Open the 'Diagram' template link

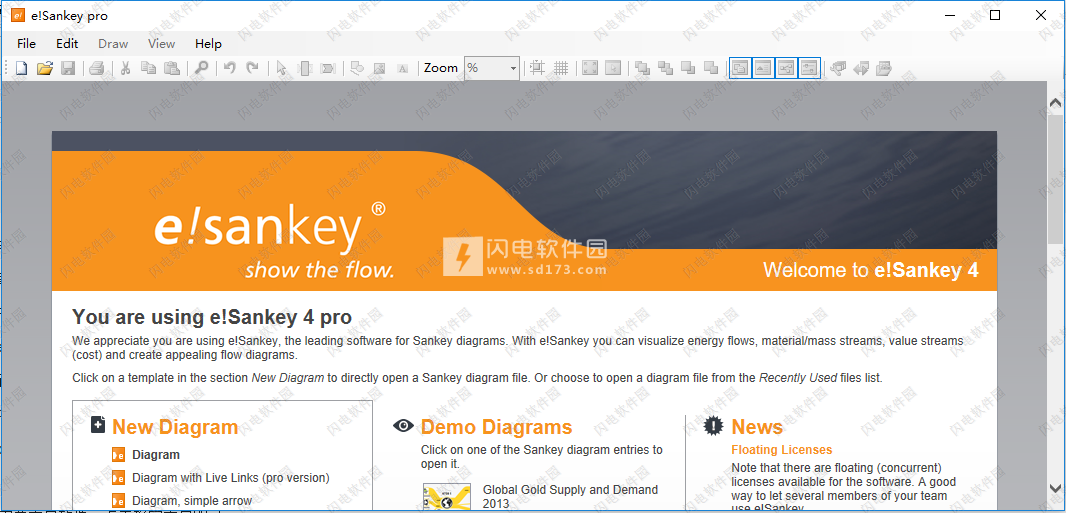(156, 455)
